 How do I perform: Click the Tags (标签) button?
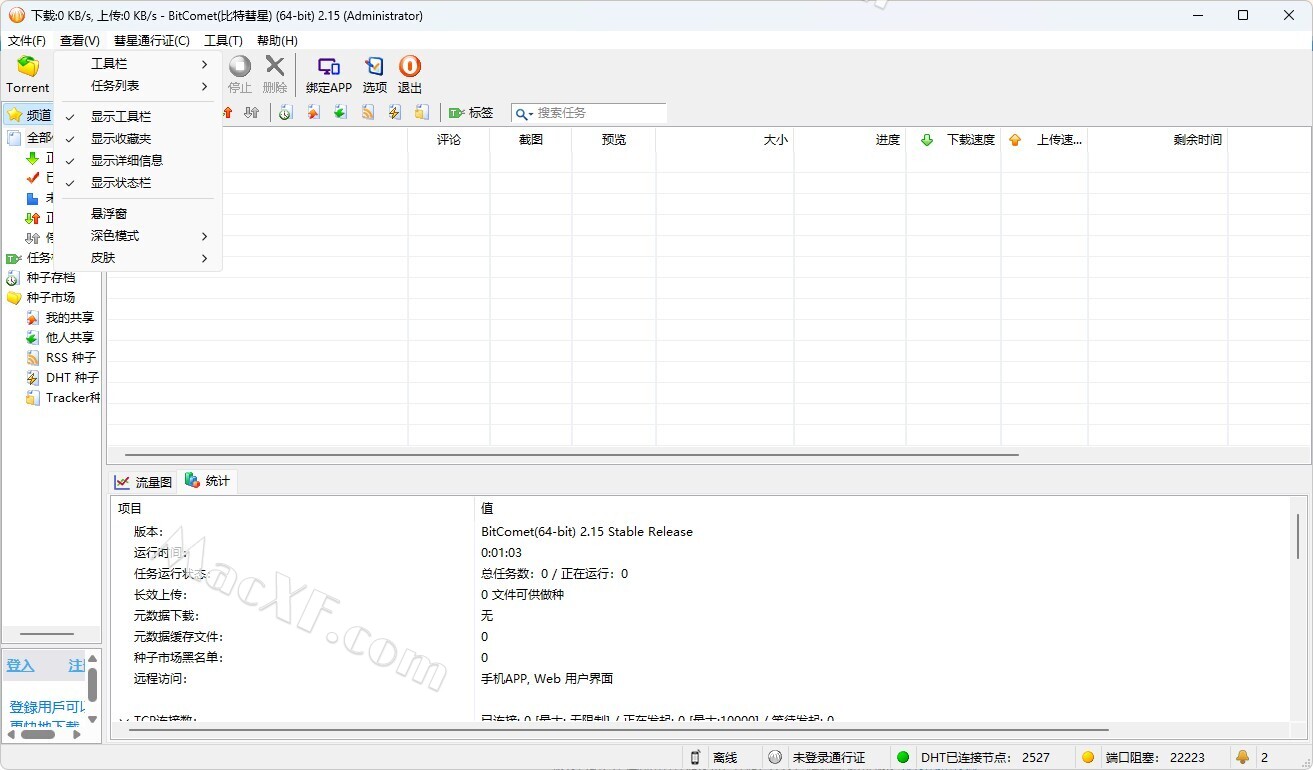tap(471, 113)
